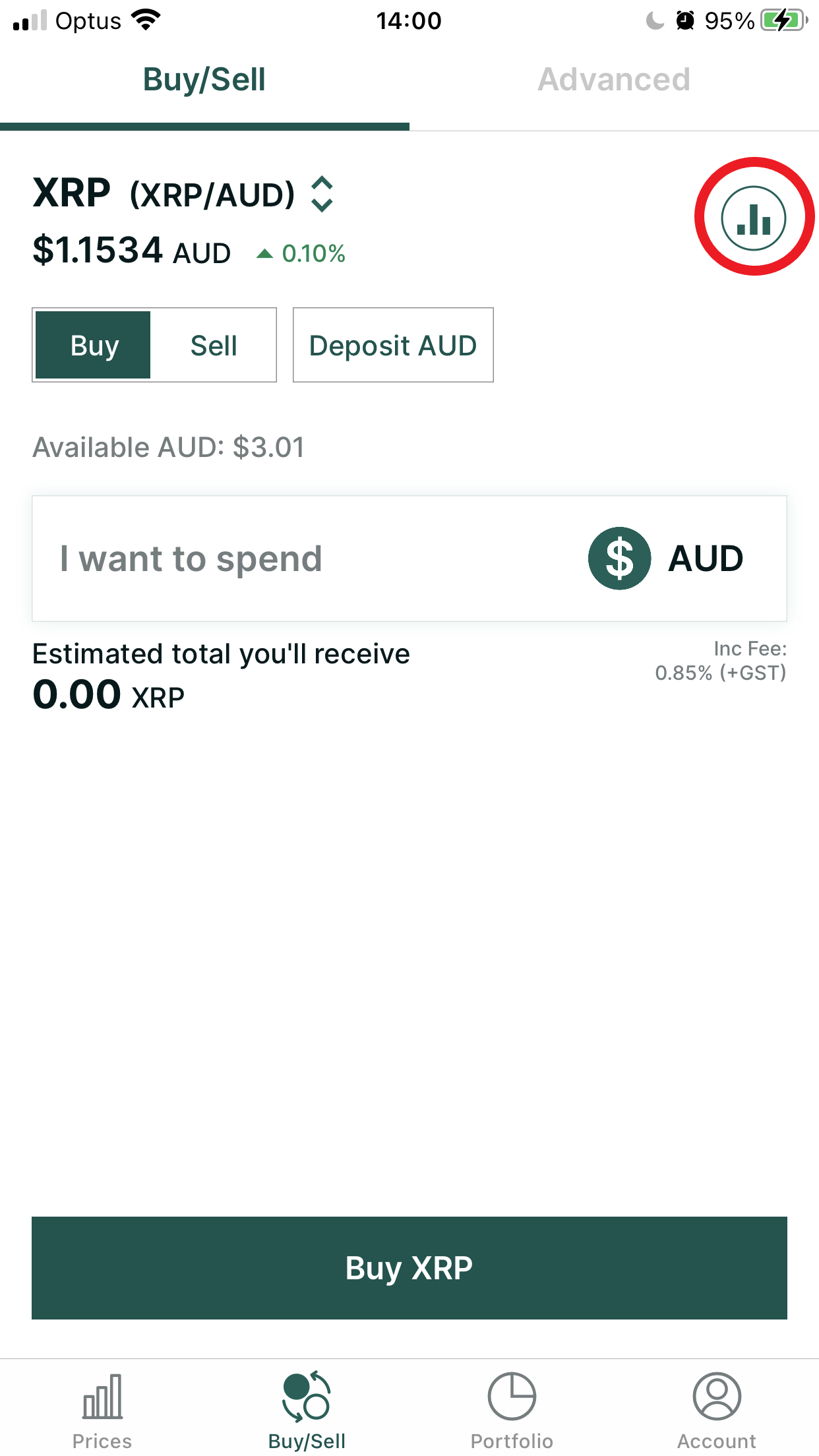Tap the battery charging indicator

tap(784, 20)
